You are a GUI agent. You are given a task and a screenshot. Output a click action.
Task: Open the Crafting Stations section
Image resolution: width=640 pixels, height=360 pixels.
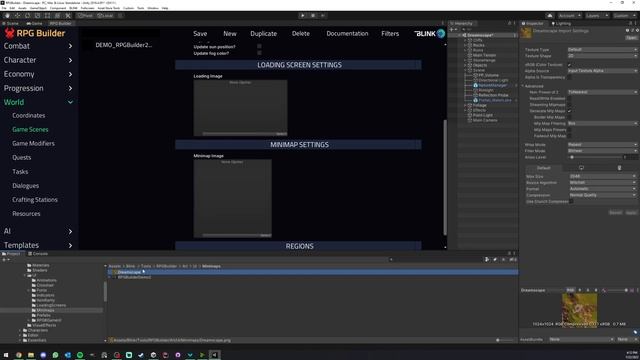[x=35, y=200]
